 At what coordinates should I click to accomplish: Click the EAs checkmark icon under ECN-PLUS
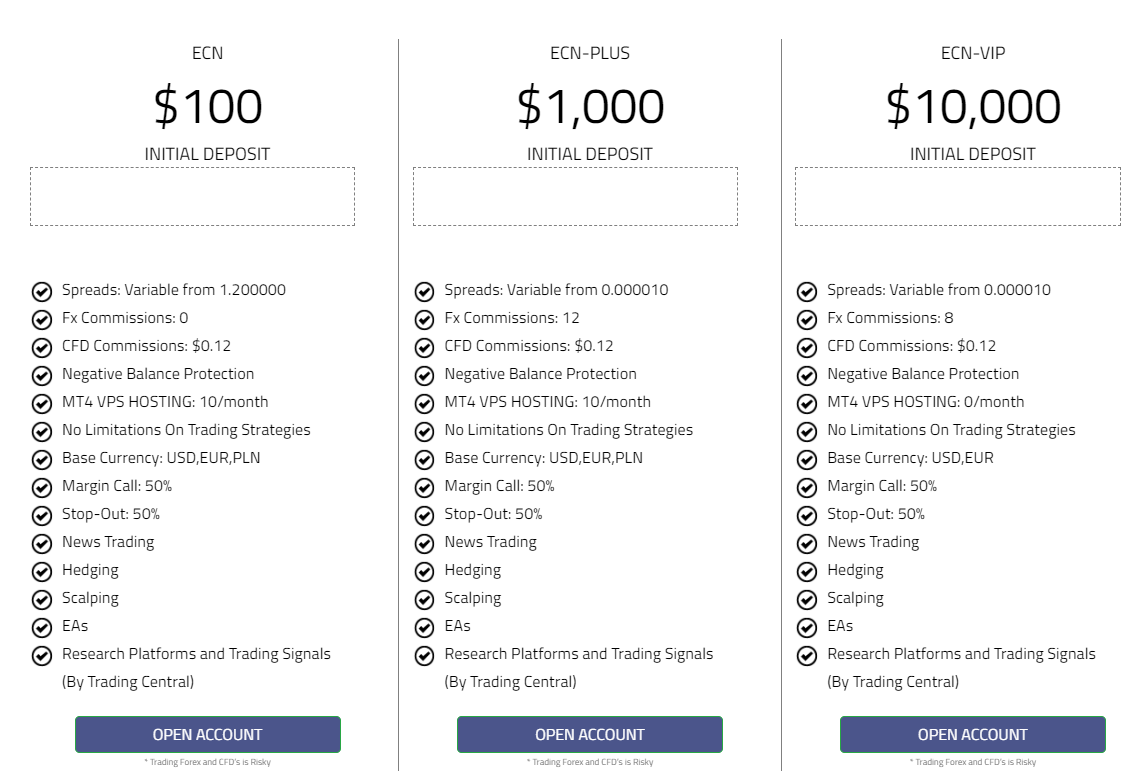(424, 626)
